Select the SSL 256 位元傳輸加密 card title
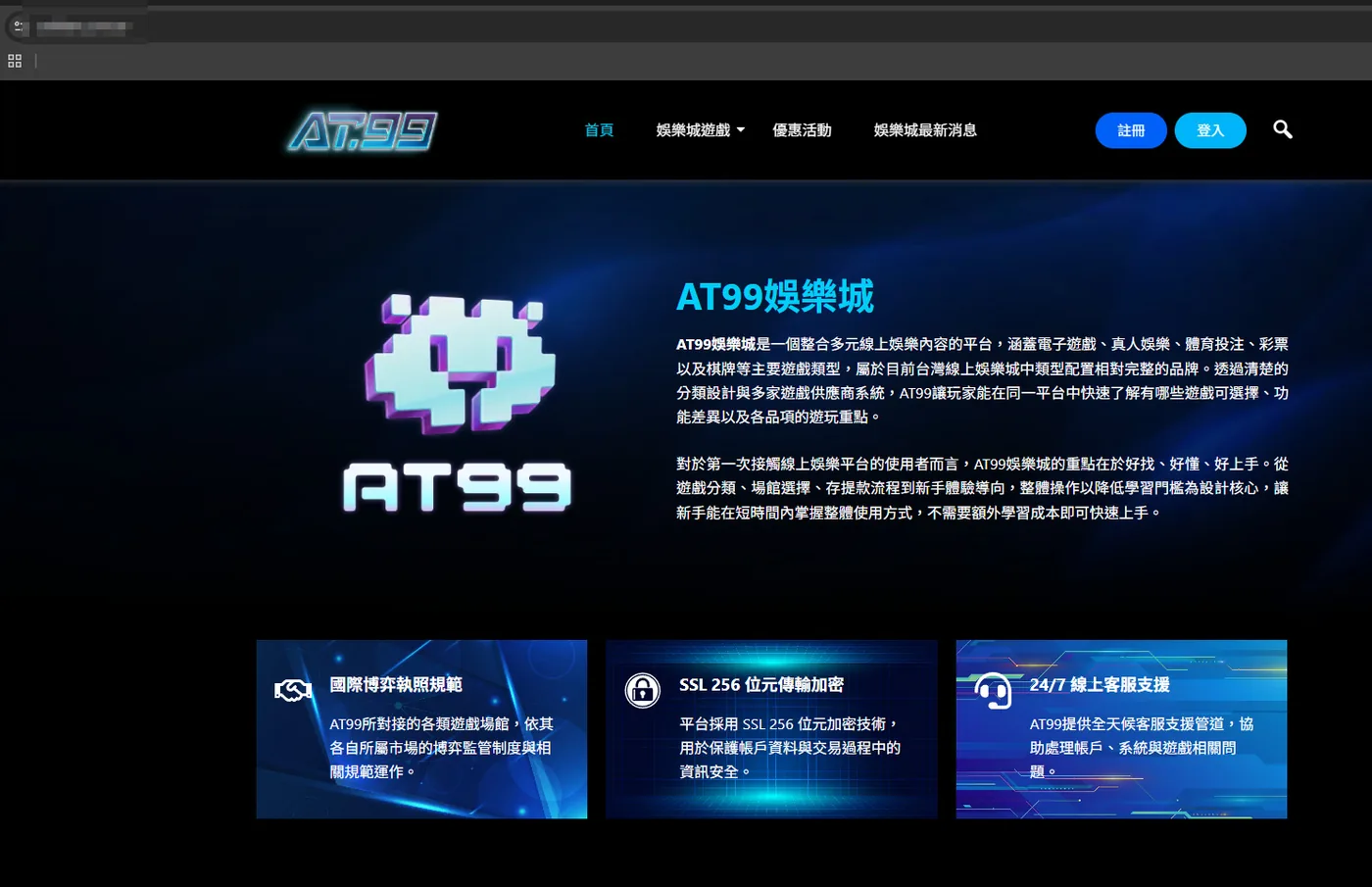 pyautogui.click(x=761, y=684)
